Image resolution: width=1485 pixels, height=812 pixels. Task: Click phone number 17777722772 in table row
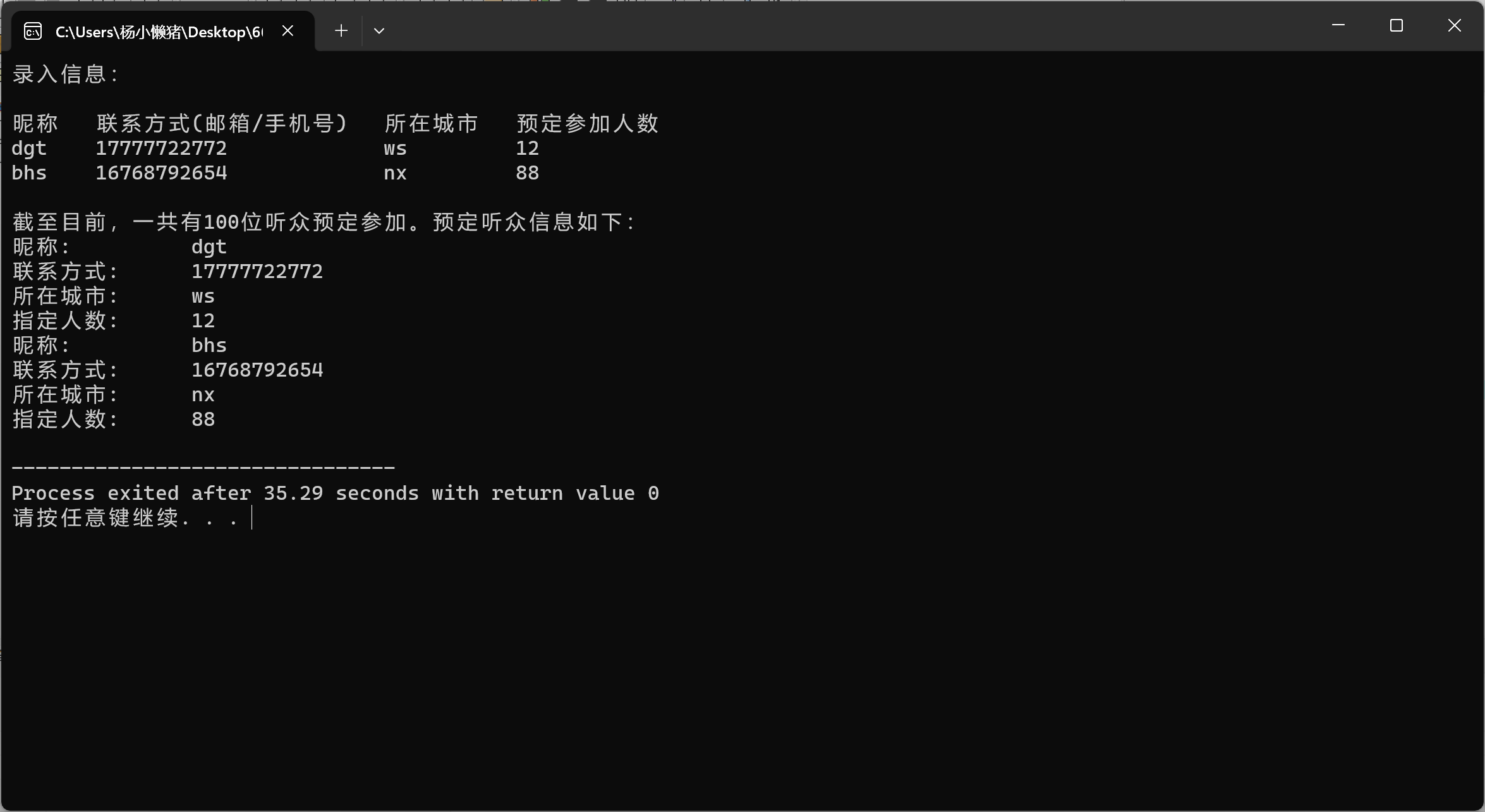(161, 148)
